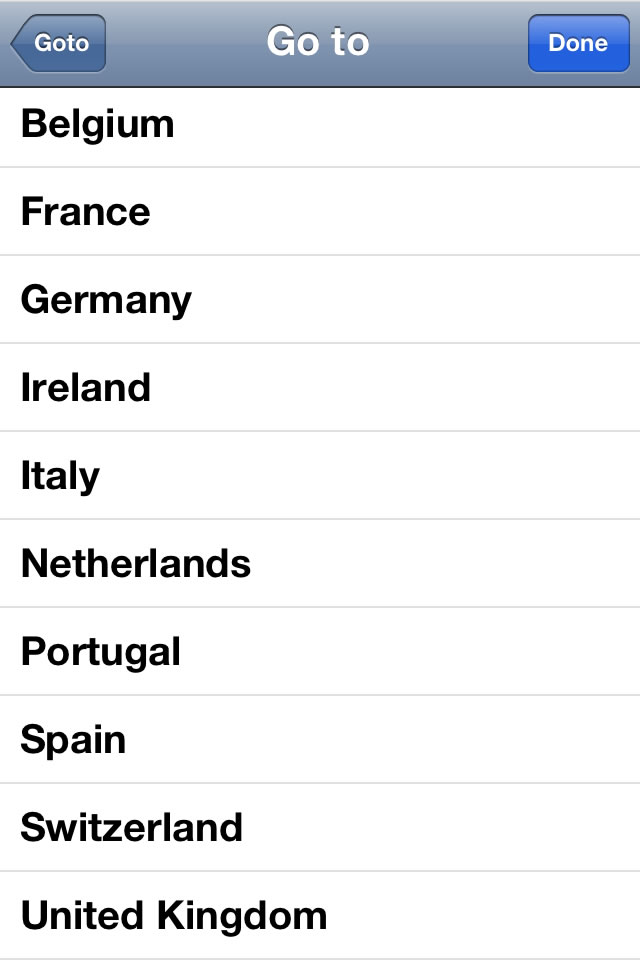Tap the blank right side of Belgium row
The width and height of the screenshot is (640, 960).
pyautogui.click(x=450, y=125)
